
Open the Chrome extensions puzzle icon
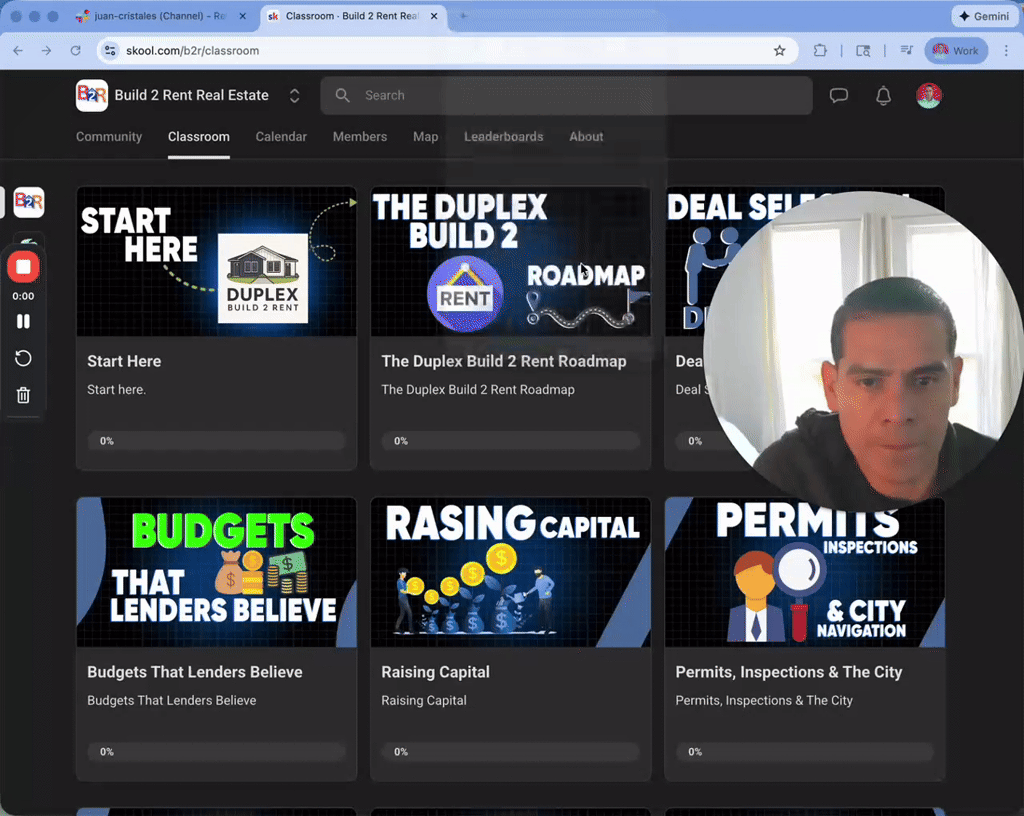(820, 51)
